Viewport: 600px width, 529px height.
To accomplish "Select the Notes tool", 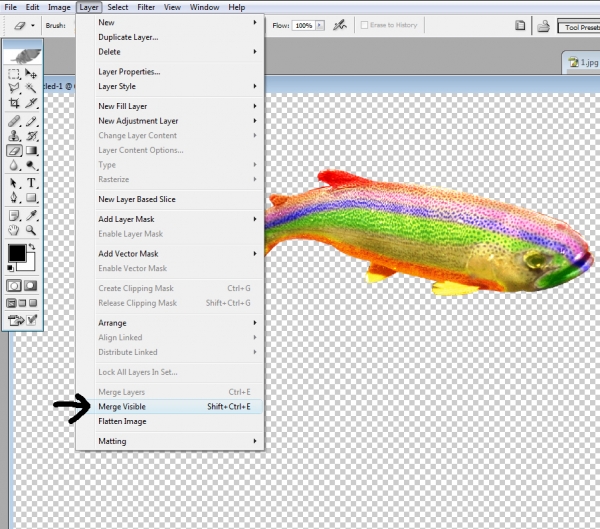I will point(14,216).
